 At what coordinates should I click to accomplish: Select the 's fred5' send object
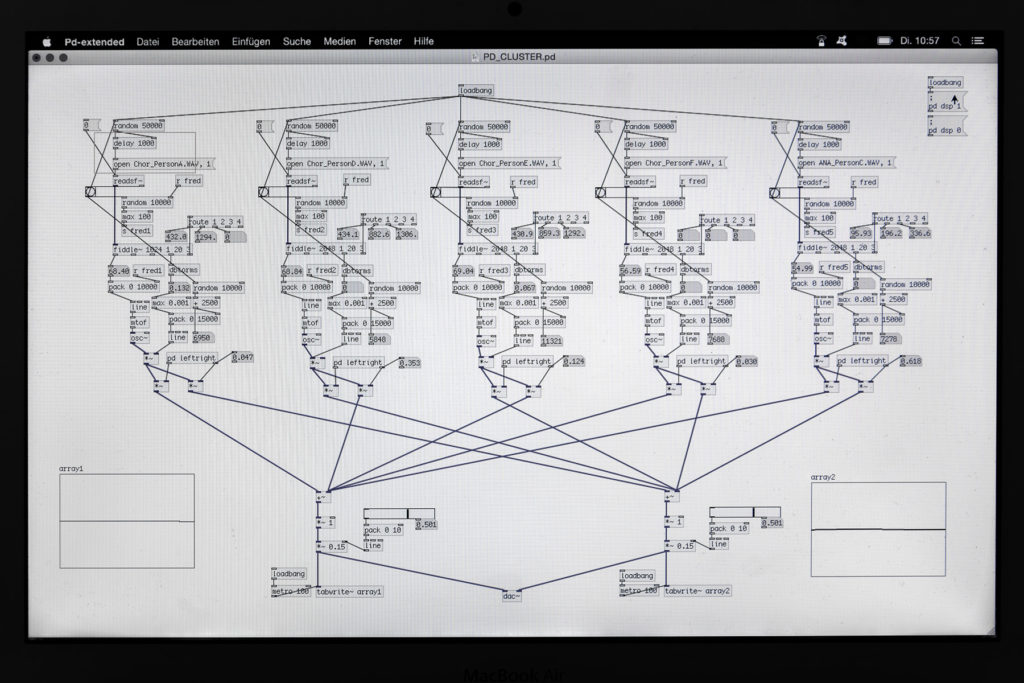click(x=820, y=232)
